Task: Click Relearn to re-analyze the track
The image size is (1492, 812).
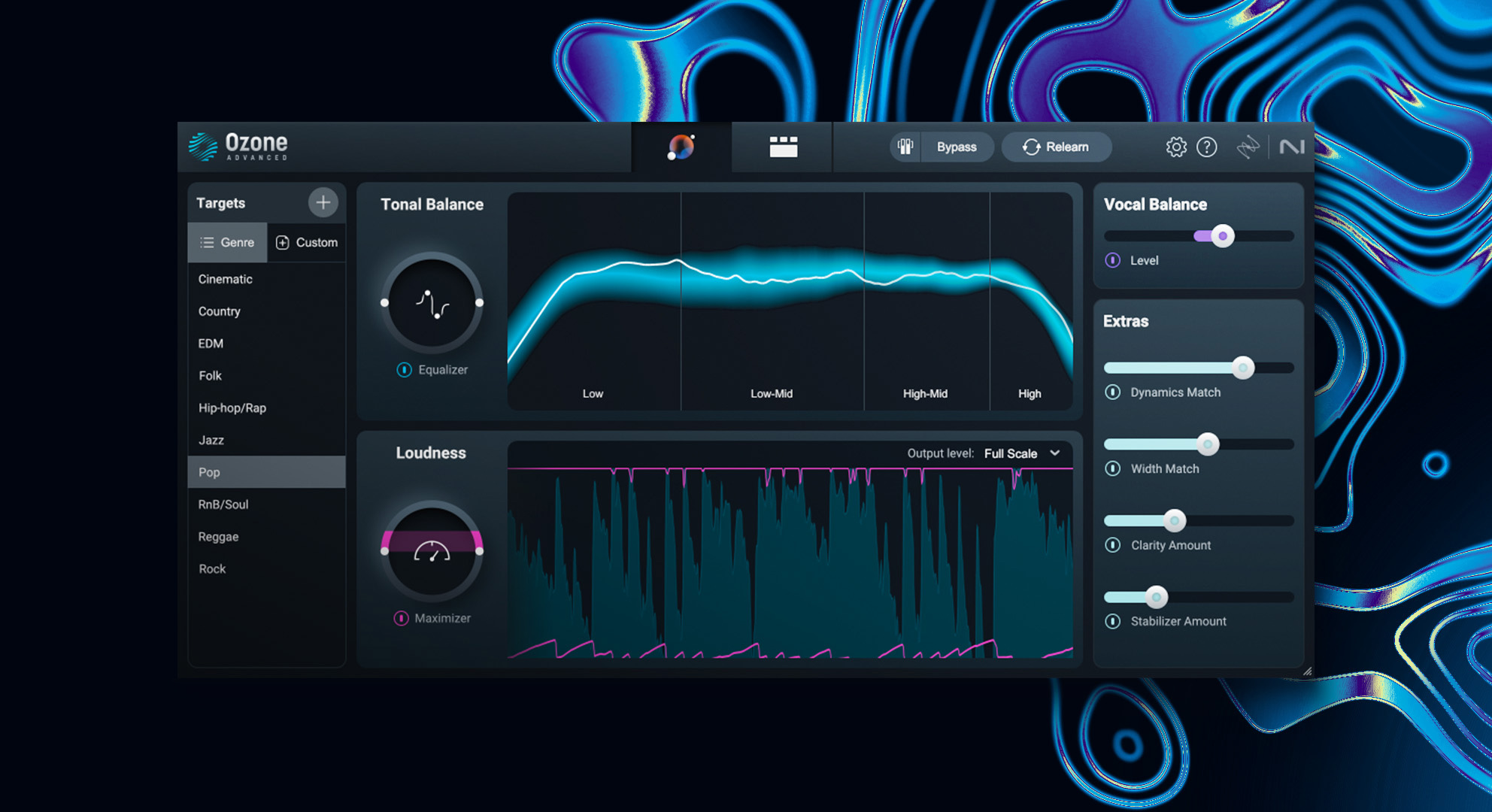Action: coord(1057,147)
